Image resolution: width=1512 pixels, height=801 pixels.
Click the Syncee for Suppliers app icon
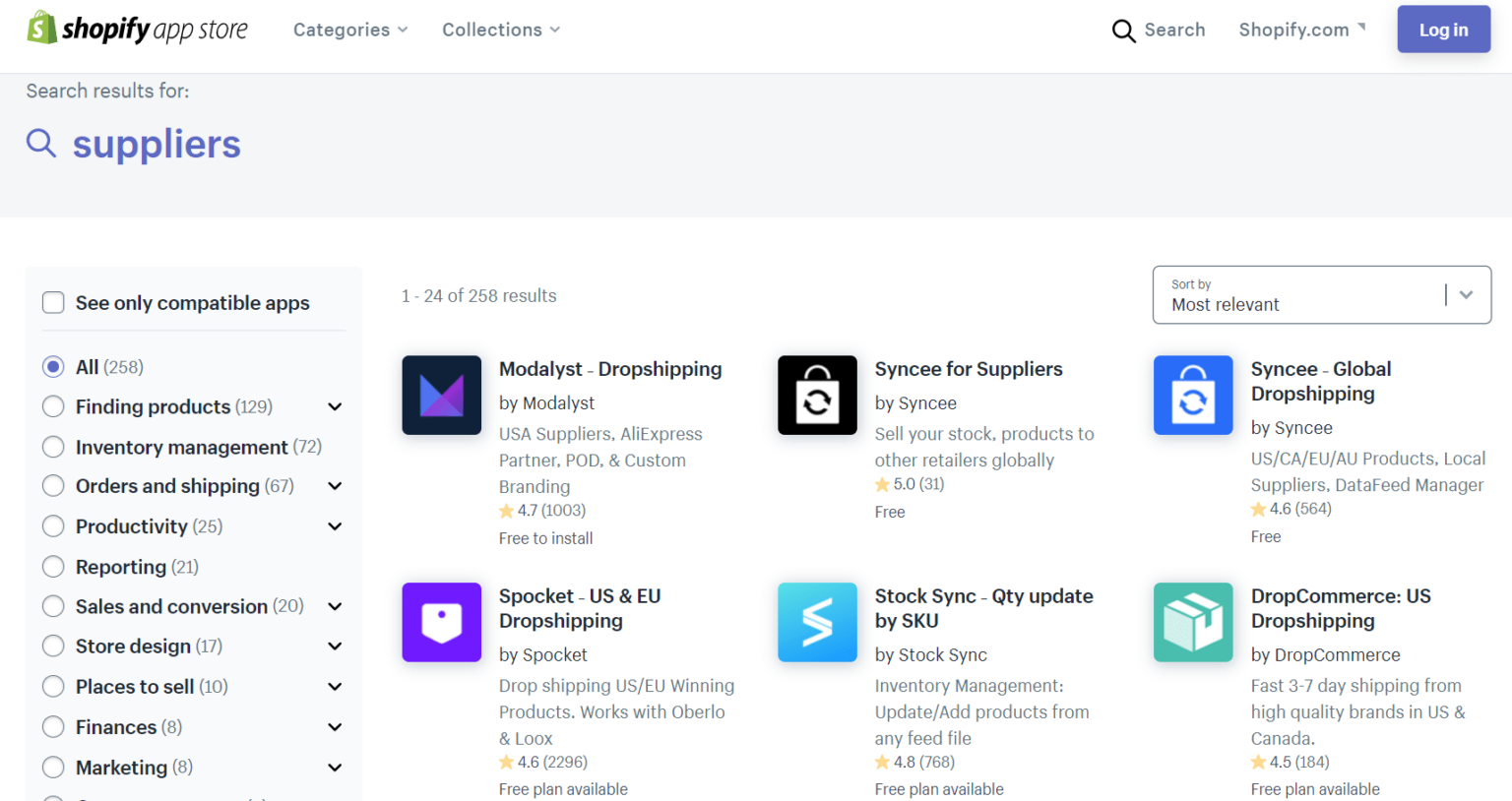click(817, 395)
